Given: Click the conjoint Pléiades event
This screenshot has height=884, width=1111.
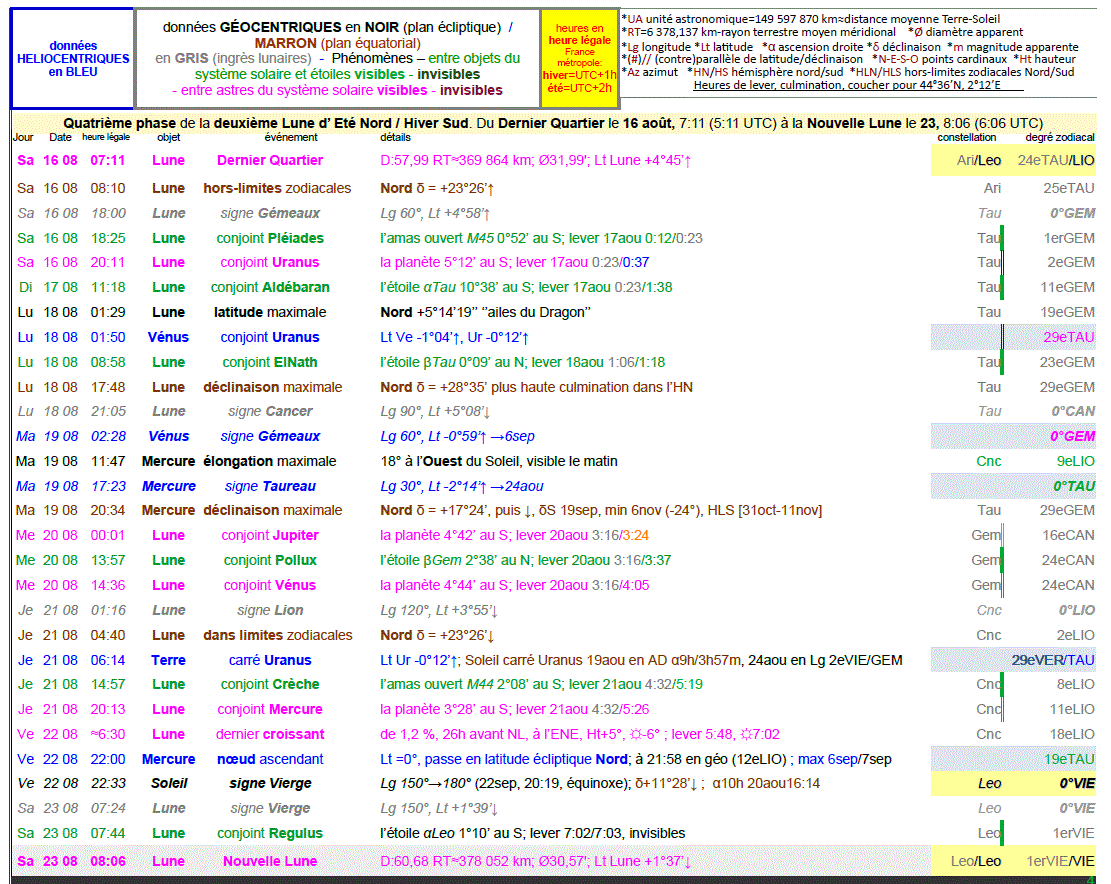Looking at the screenshot, I should [x=271, y=238].
